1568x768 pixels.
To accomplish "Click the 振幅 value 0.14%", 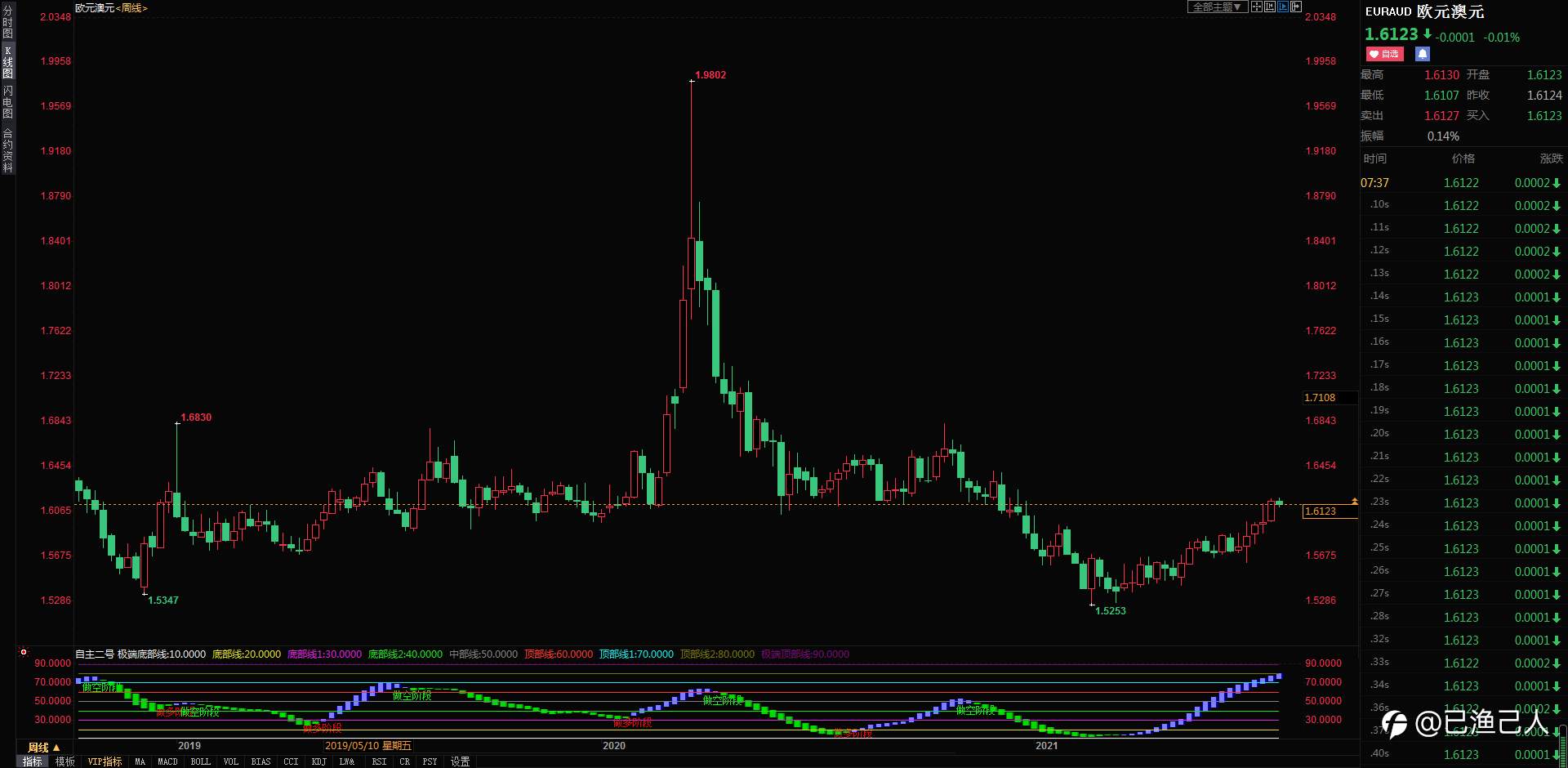I will pos(1443,136).
